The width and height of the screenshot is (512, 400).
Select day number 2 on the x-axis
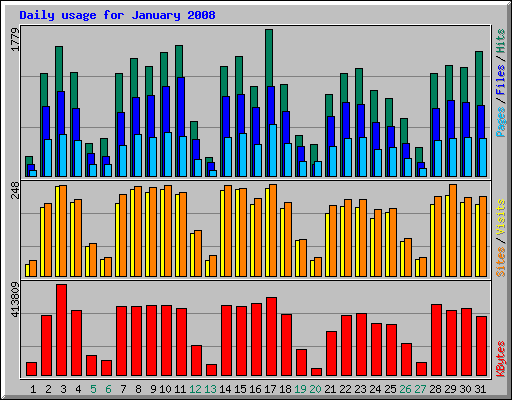(x=48, y=389)
